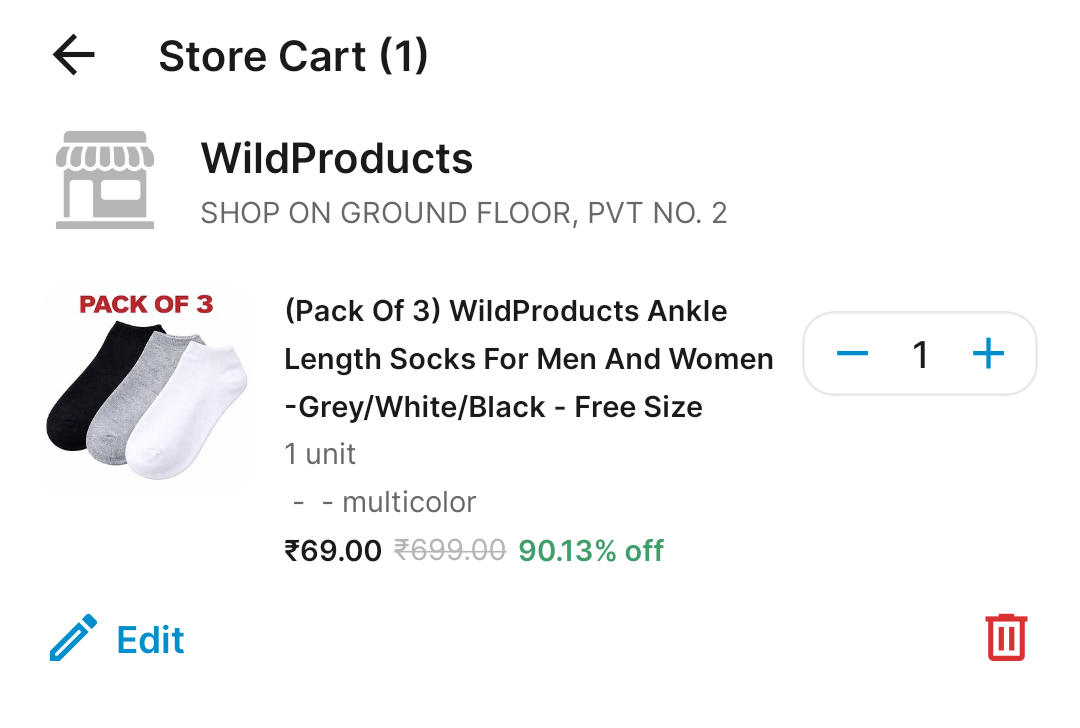Click the Pack Of 3 badge on image
Viewport: 1080px width, 728px height.
145,303
